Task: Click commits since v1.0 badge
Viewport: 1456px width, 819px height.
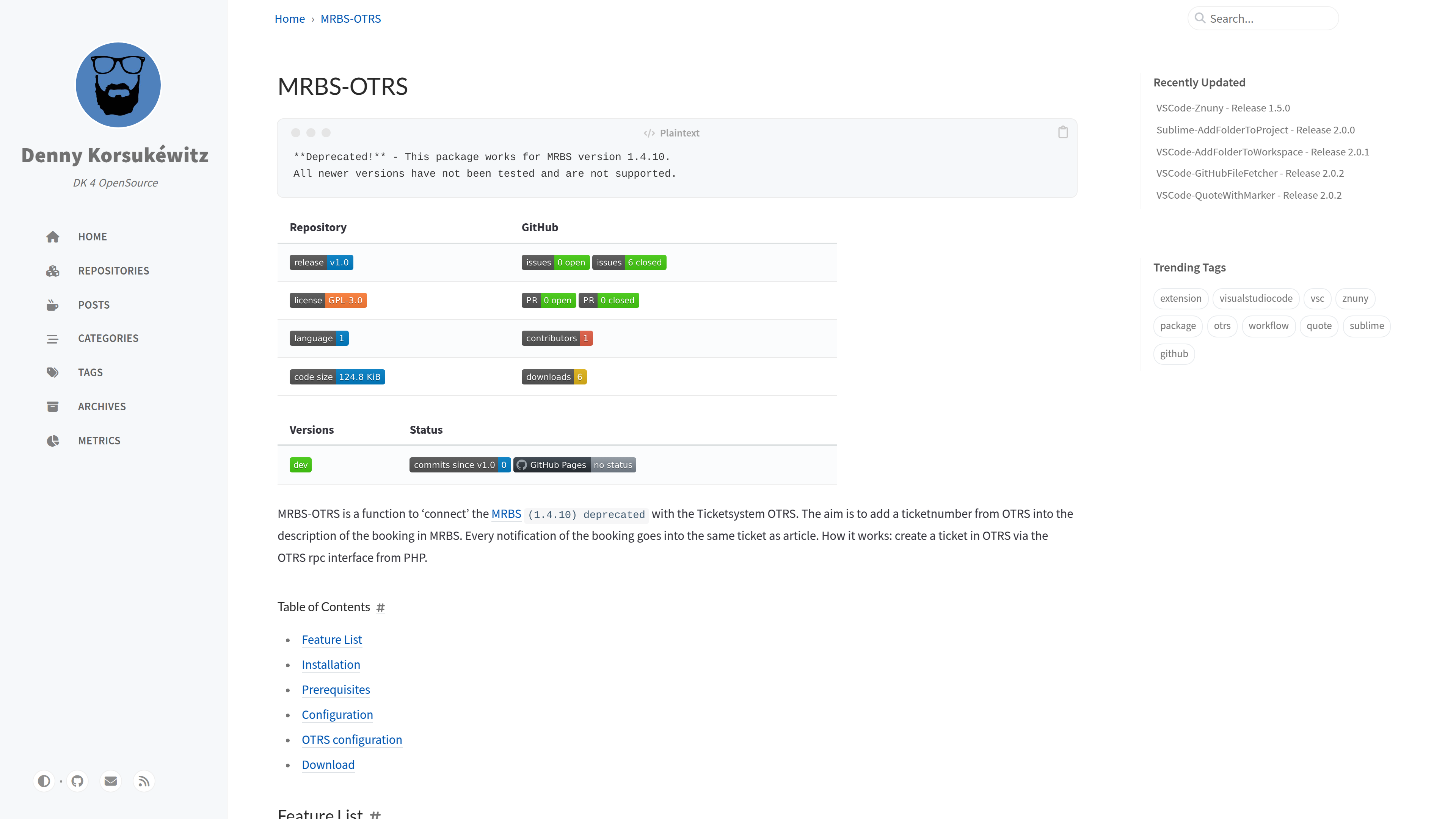Action: pyautogui.click(x=460, y=464)
